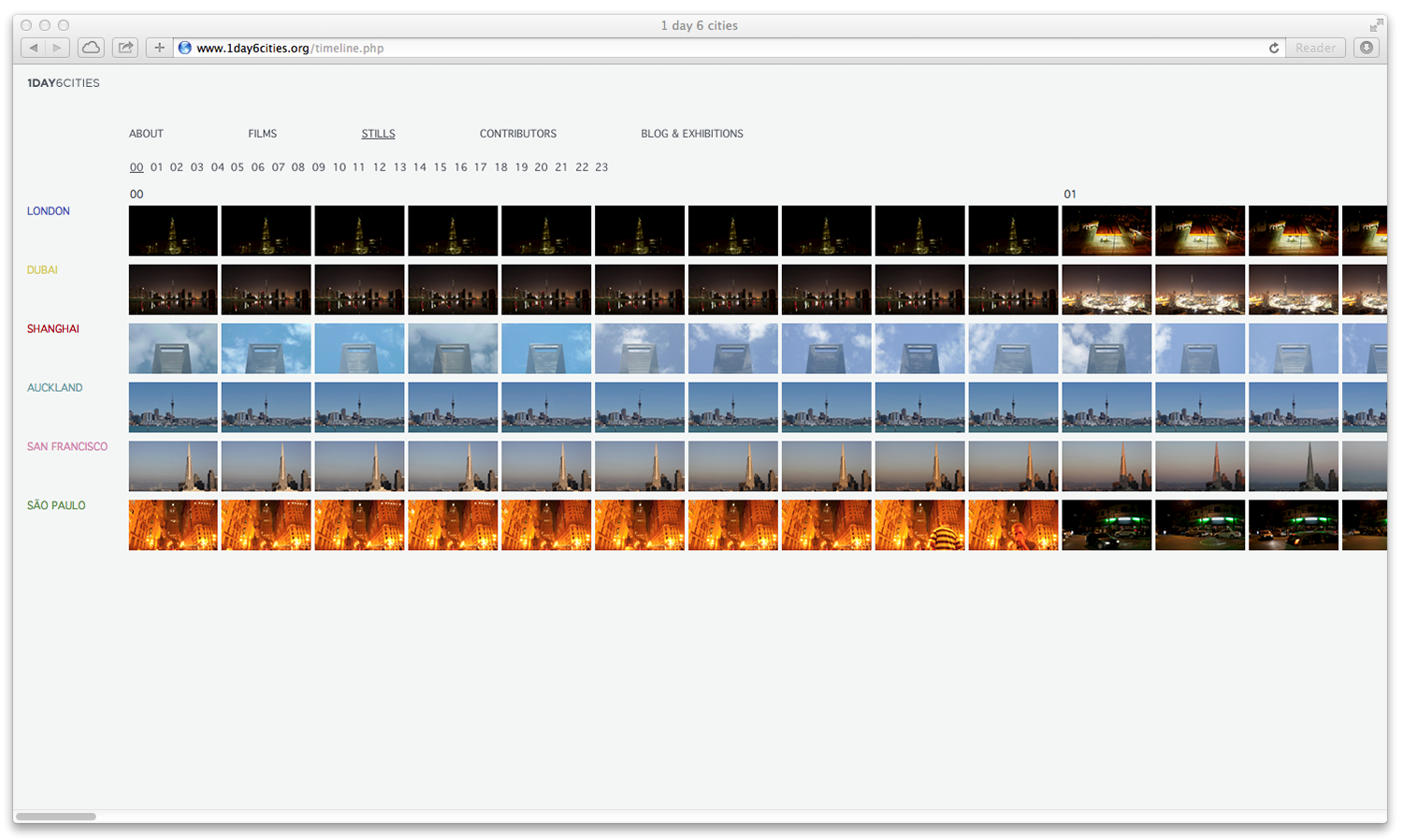
Task: Click the globe site icon in the address bar
Action: tap(185, 48)
